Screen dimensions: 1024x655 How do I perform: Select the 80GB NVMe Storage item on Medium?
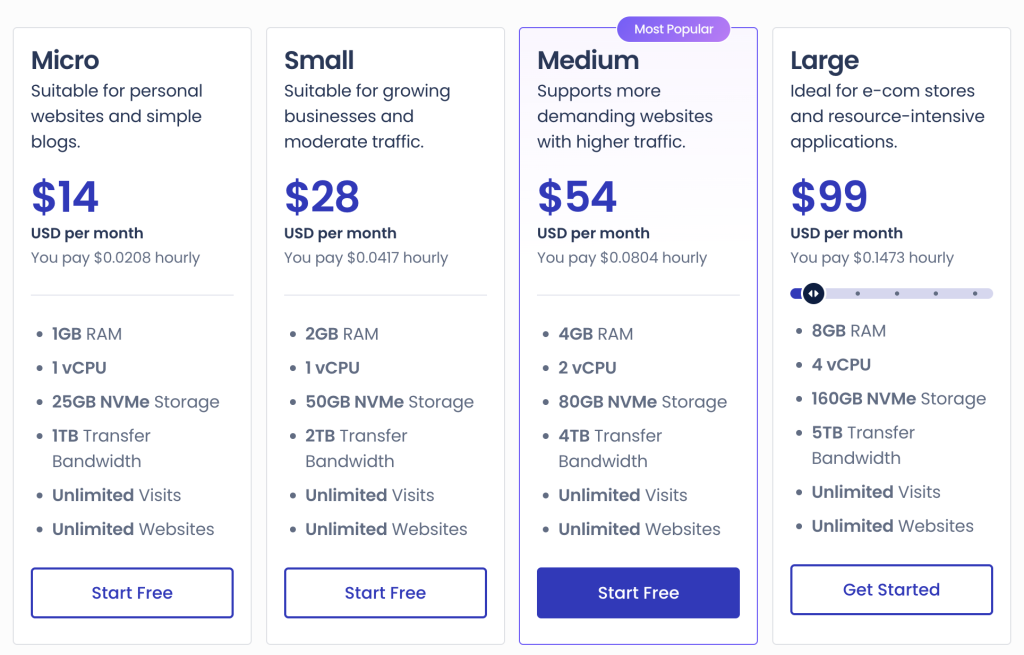click(643, 401)
